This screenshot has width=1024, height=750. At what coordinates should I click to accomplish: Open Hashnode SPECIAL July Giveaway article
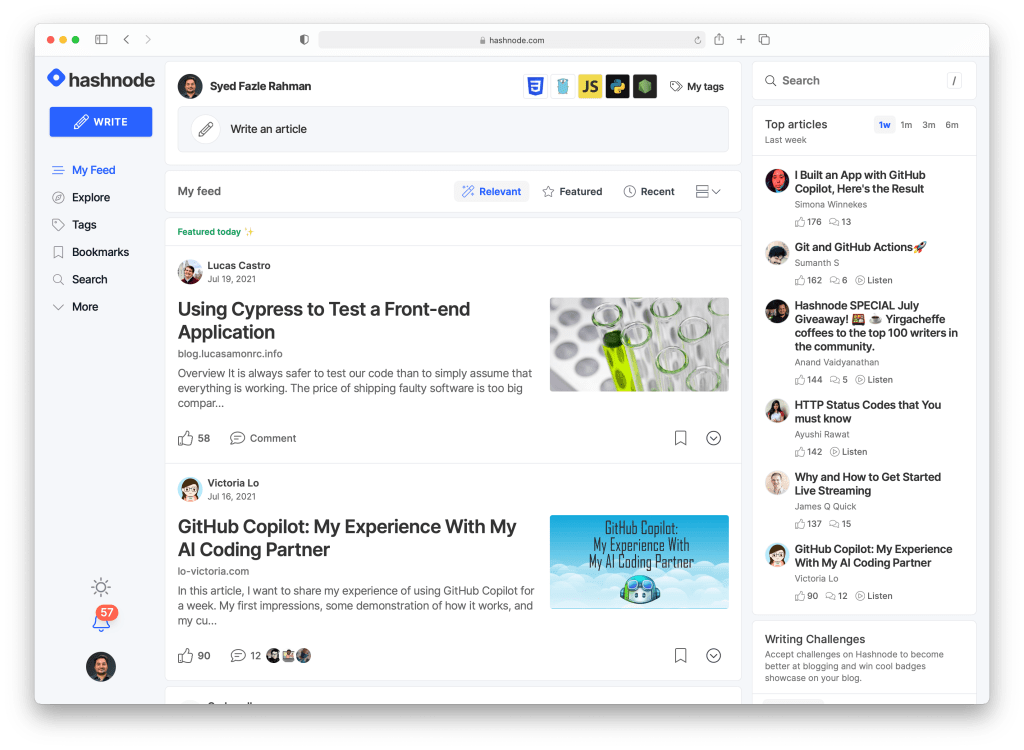coord(876,326)
